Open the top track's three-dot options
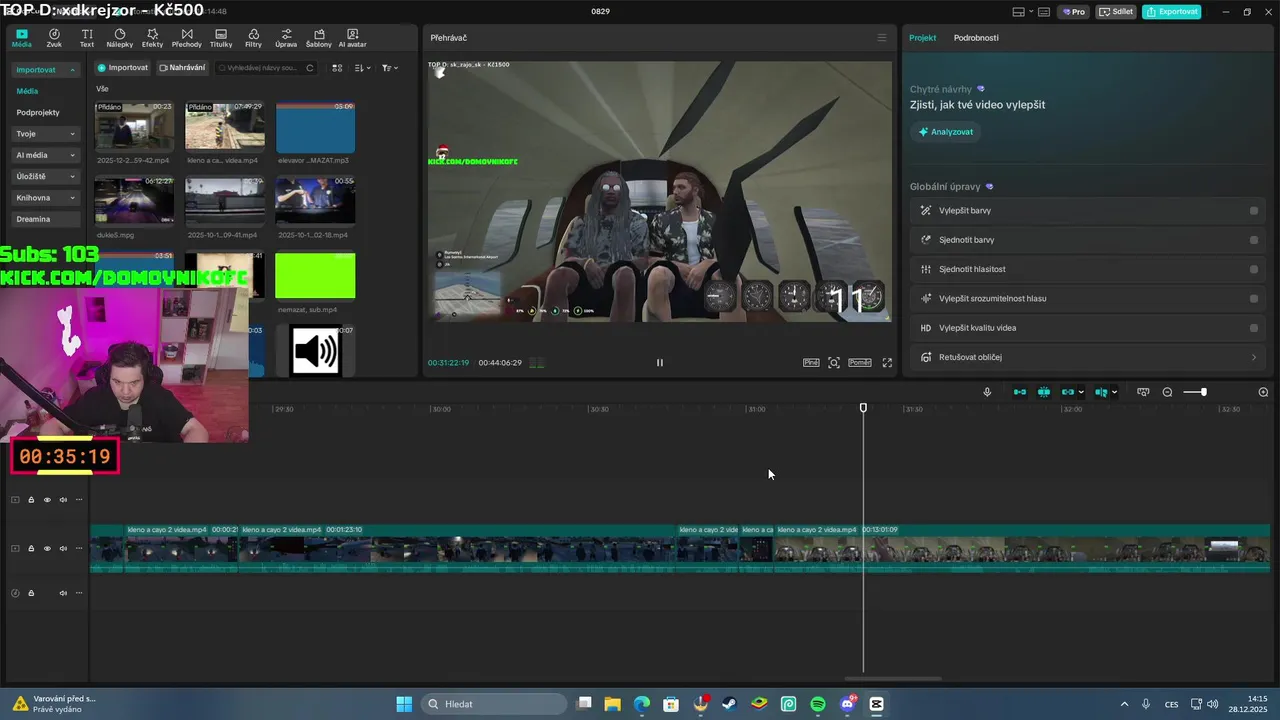1280x720 pixels. click(x=79, y=500)
